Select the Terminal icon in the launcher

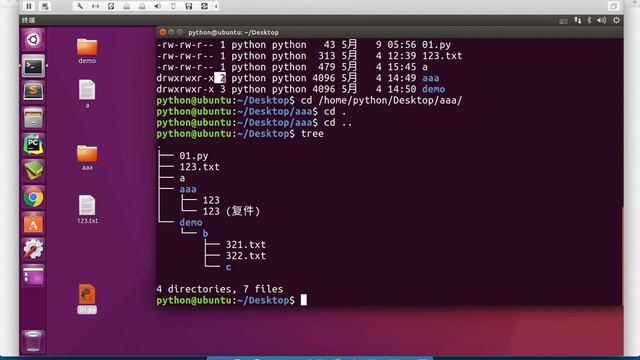pyautogui.click(x=33, y=66)
